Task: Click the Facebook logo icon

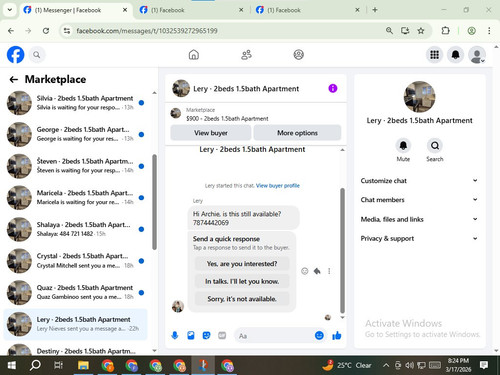Action: point(15,55)
